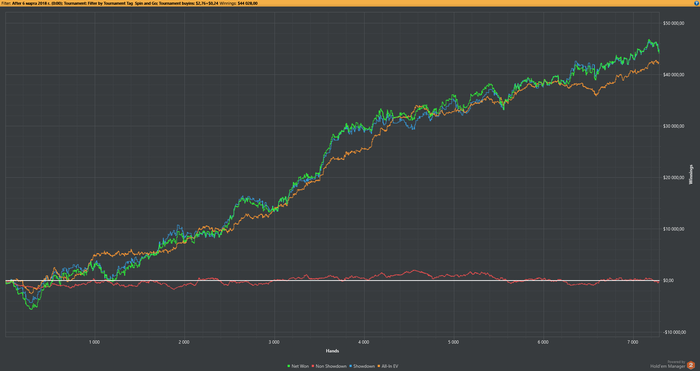Toggle the Showdown series label
Screen dimensions: 700x371
364,366
